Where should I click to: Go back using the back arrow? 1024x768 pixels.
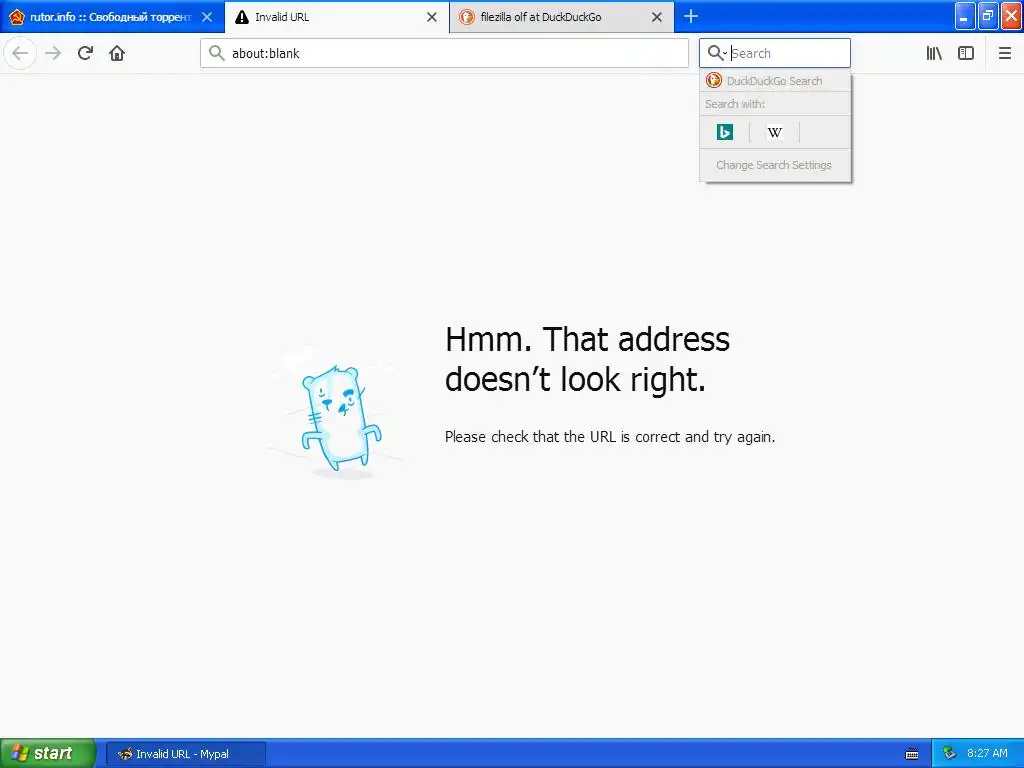point(20,53)
